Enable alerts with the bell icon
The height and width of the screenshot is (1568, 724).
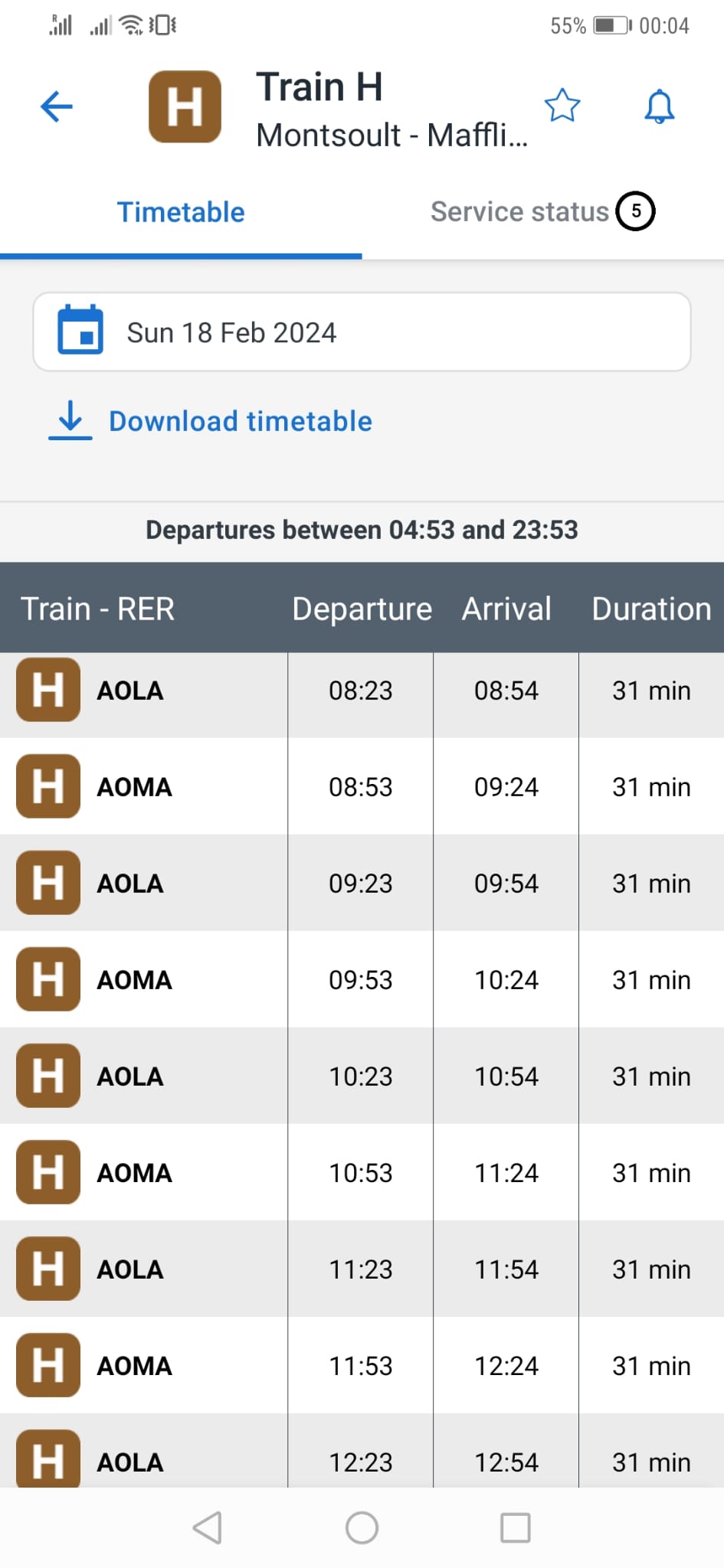click(x=659, y=106)
